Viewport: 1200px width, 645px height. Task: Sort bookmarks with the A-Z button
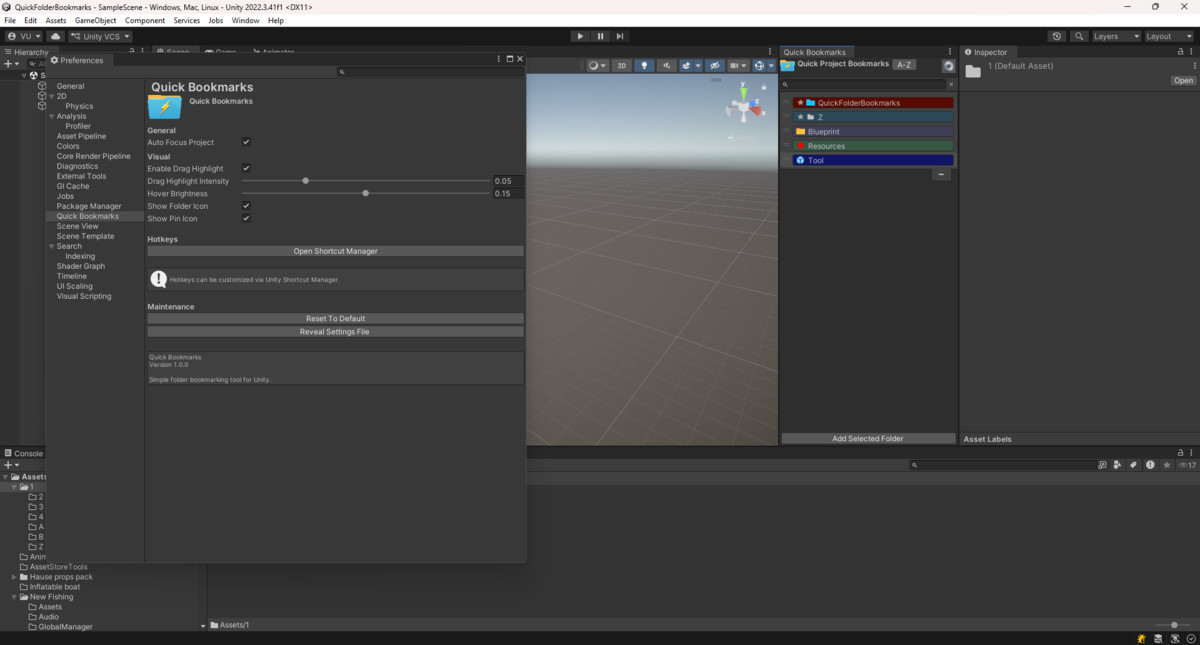[x=904, y=64]
